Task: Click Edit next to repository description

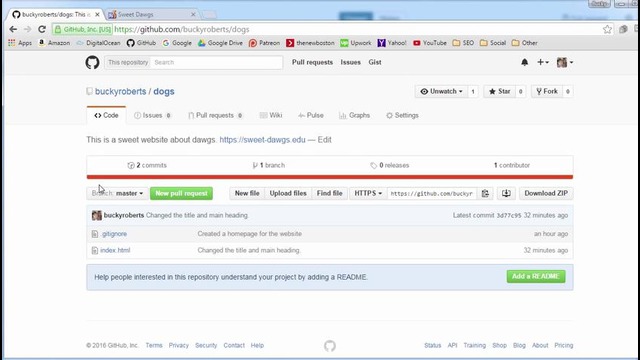Action: pos(324,140)
